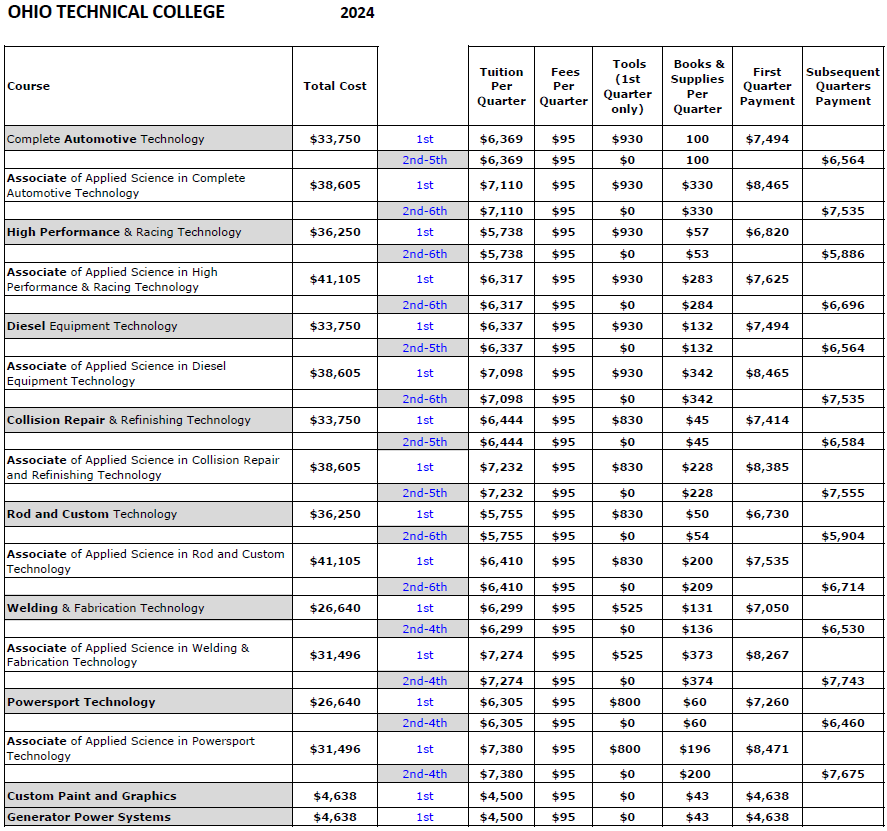Select the Course column header
The height and width of the screenshot is (831, 887).
click(x=28, y=86)
